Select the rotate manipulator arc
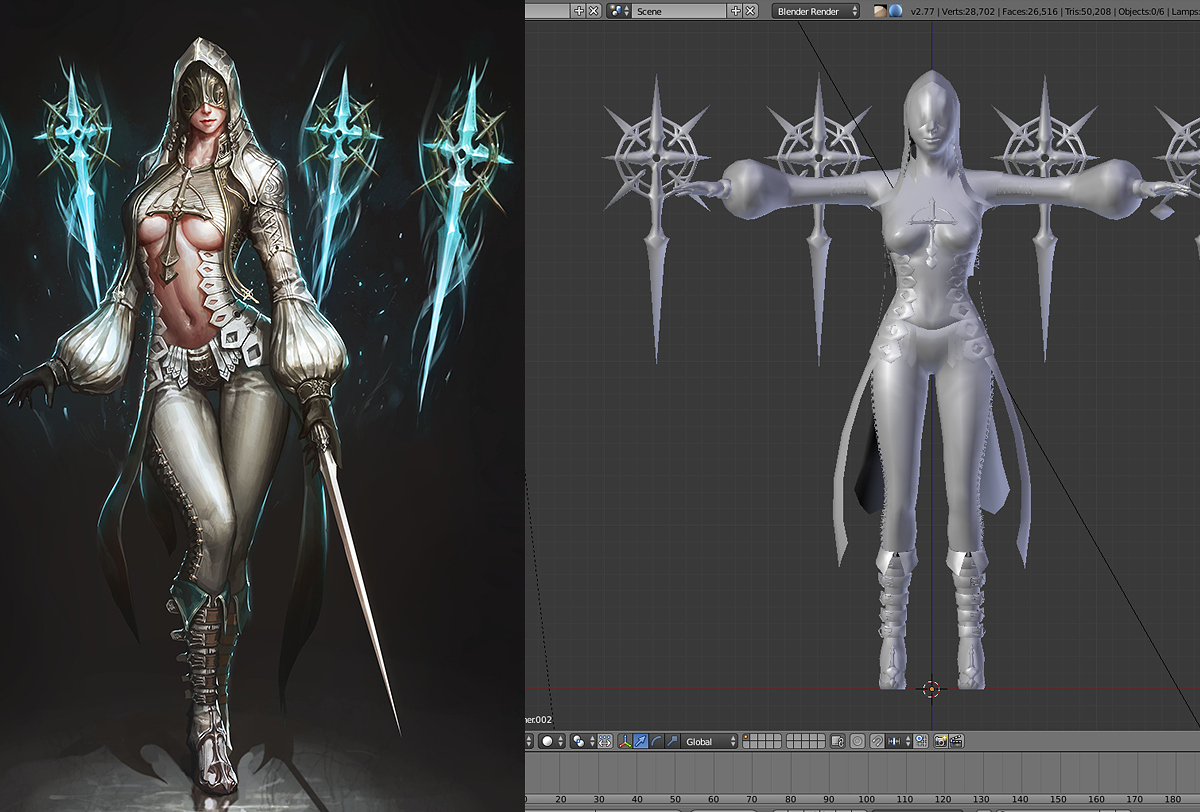This screenshot has height=812, width=1200. click(x=656, y=741)
